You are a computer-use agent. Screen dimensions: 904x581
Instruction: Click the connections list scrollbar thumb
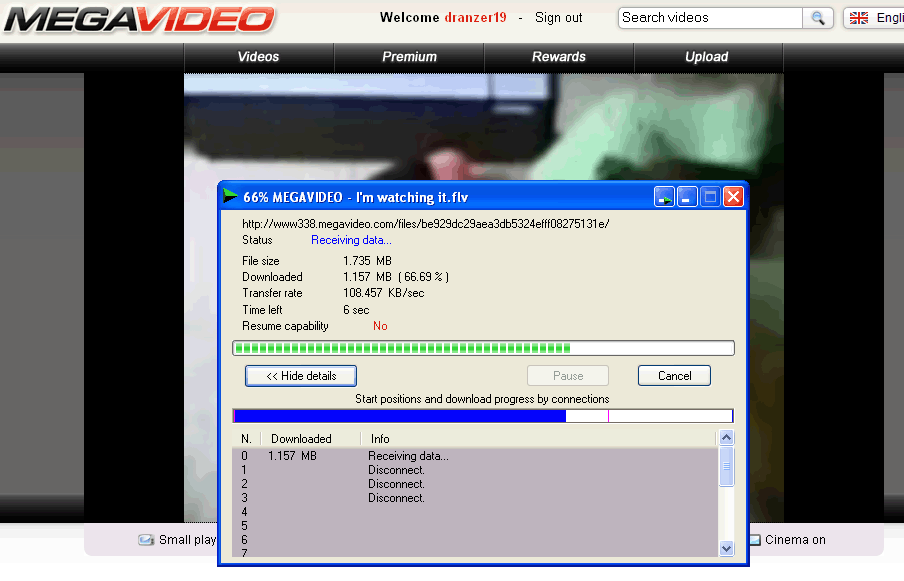click(726, 466)
